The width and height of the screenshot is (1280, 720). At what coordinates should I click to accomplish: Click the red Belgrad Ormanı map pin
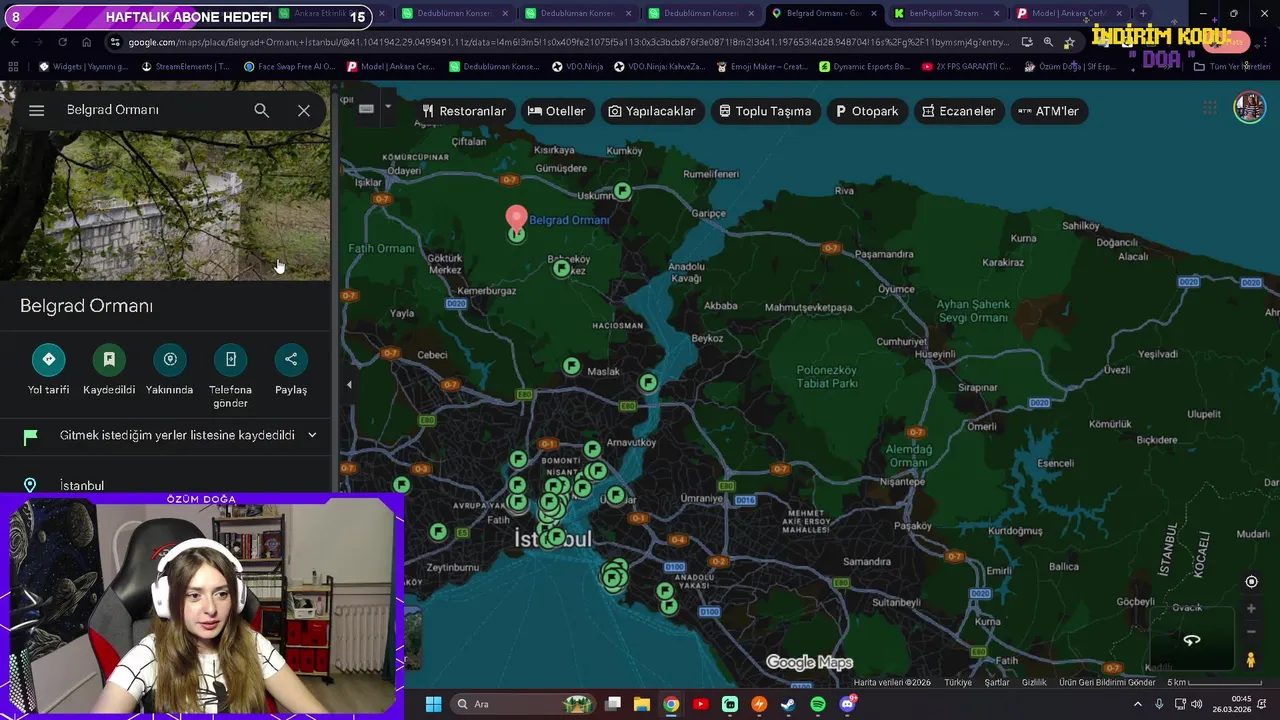516,217
